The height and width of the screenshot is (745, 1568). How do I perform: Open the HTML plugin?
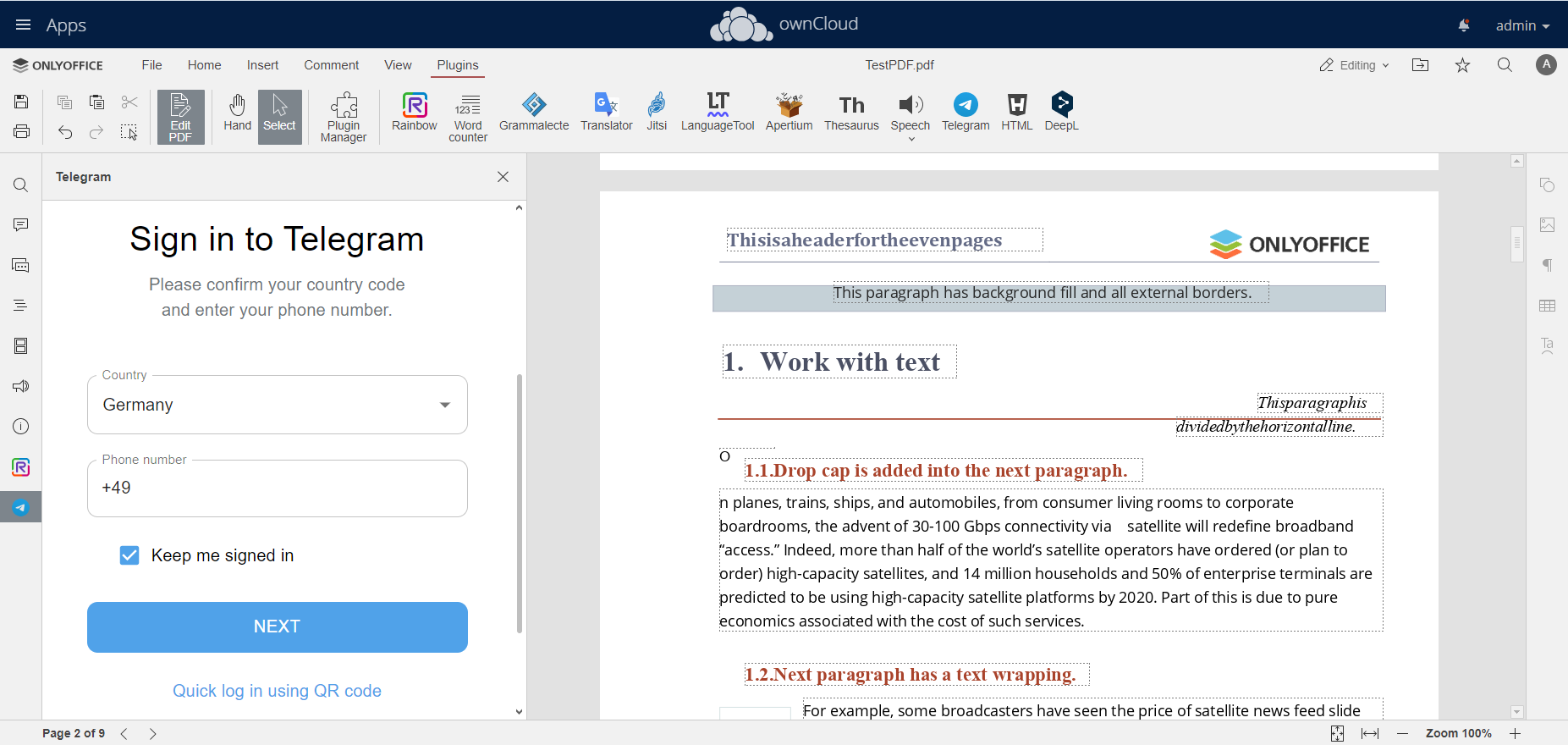tap(1017, 113)
